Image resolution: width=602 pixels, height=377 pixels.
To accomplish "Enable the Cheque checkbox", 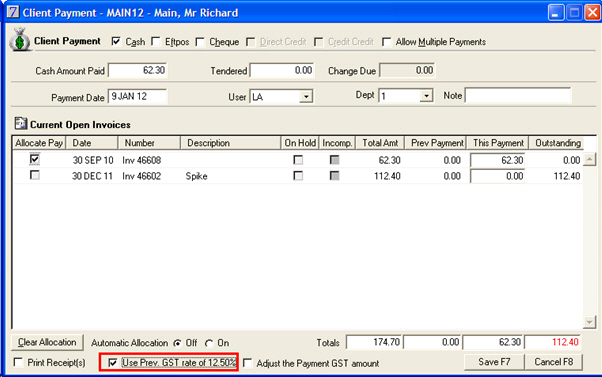I will coord(200,41).
